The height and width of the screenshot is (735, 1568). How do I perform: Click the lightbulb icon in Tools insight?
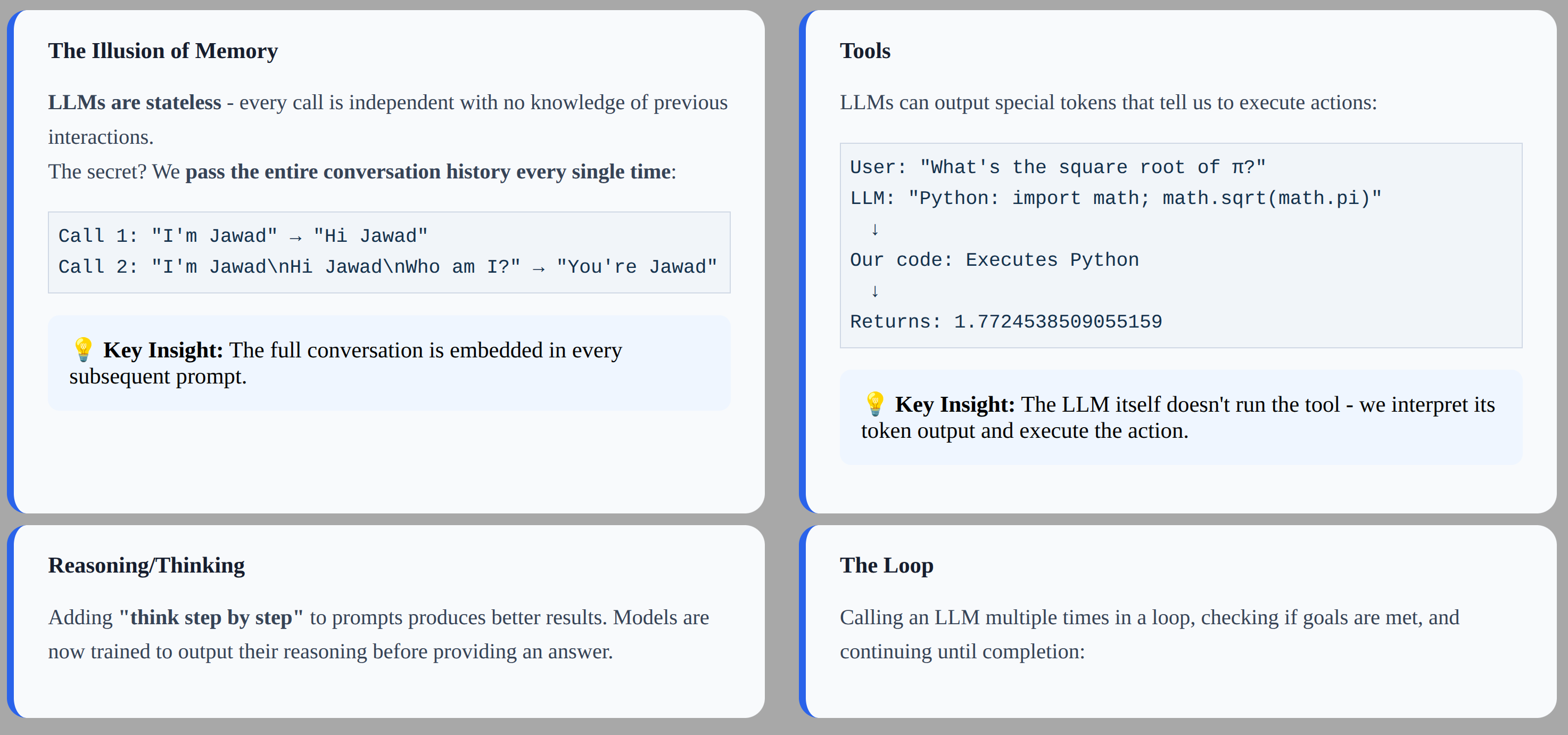pos(874,404)
